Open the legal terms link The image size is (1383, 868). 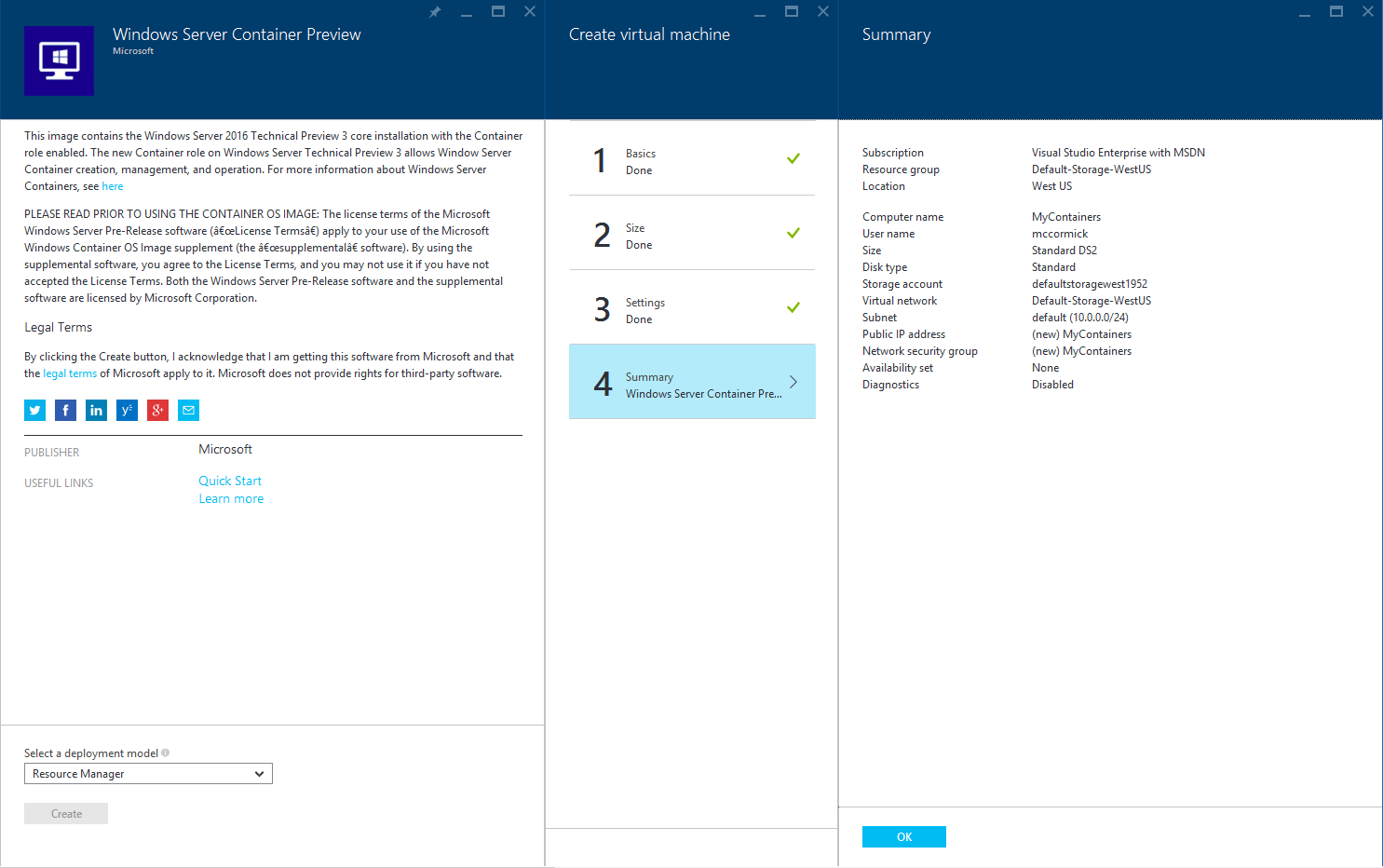70,373
